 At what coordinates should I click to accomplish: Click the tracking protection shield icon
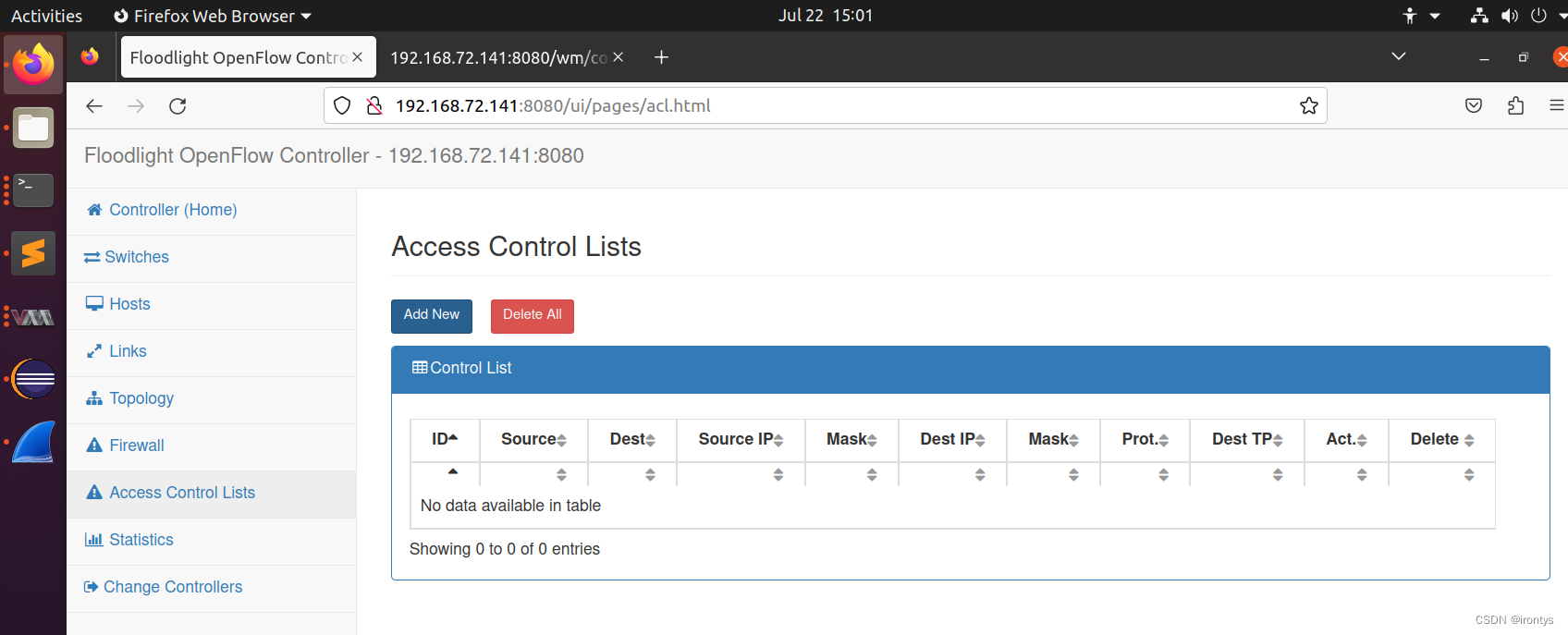click(x=342, y=105)
